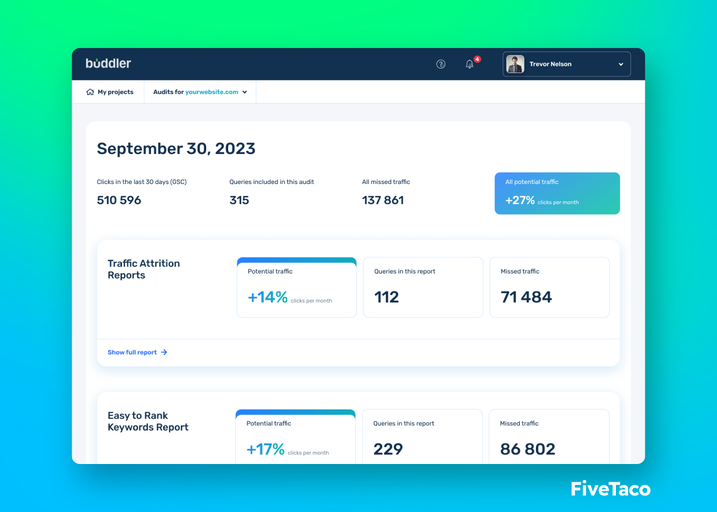Go to the My projects tab
This screenshot has height=512, width=717.
click(x=110, y=92)
